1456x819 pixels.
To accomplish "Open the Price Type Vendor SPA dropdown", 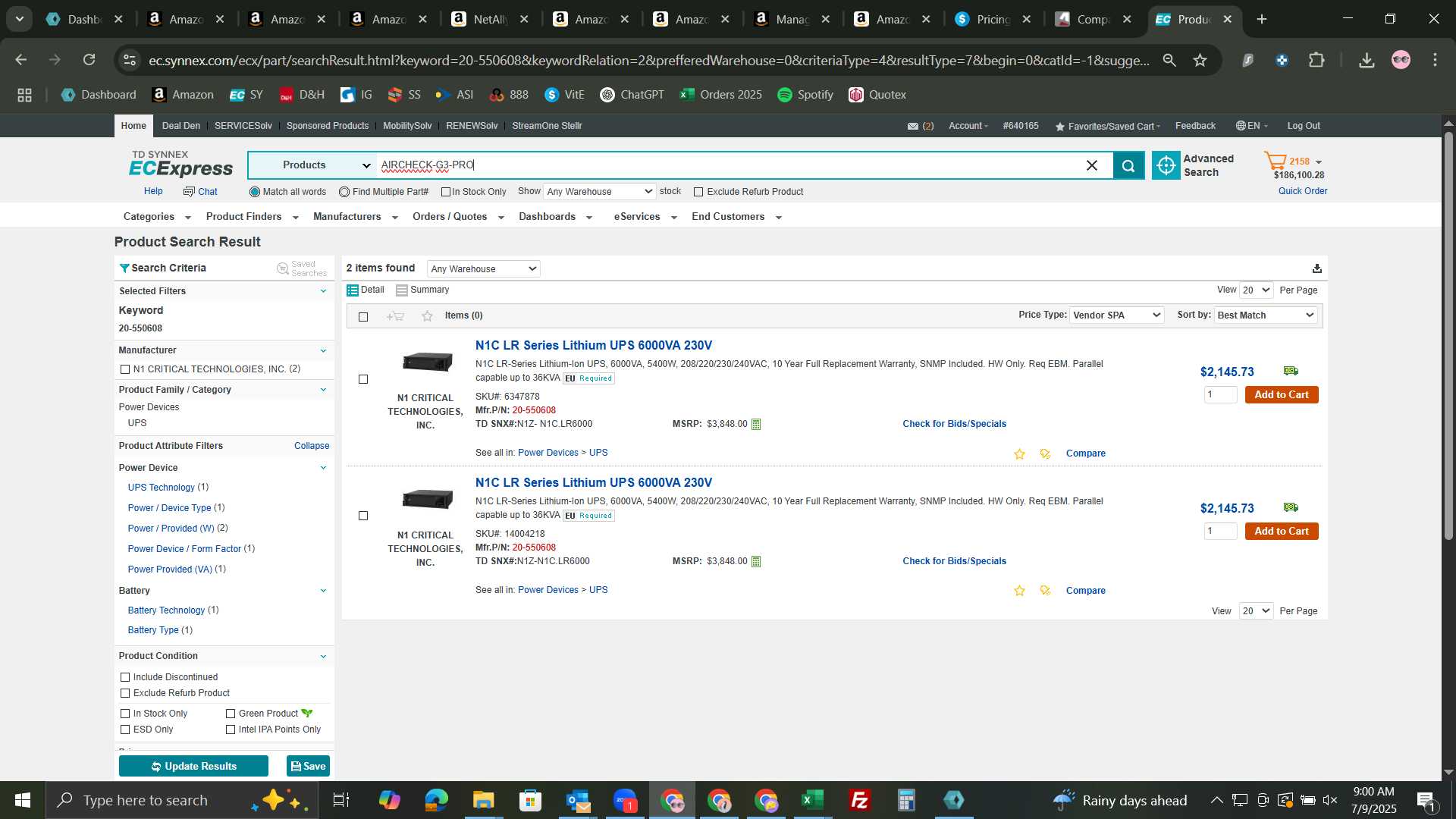I will pos(1116,315).
